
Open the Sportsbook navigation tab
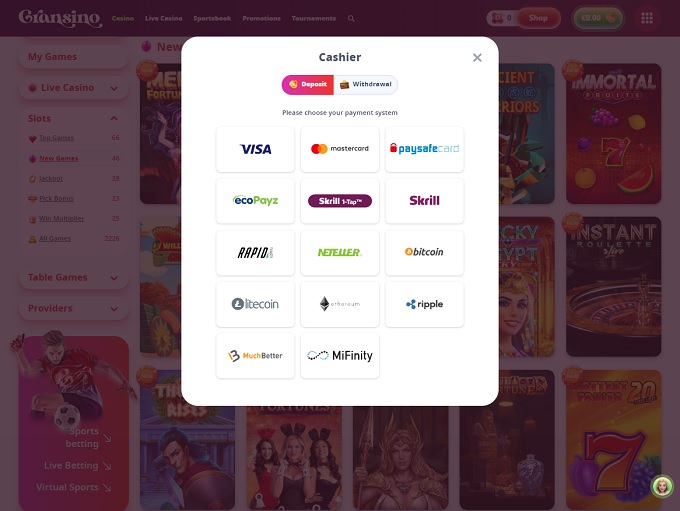[x=212, y=18]
